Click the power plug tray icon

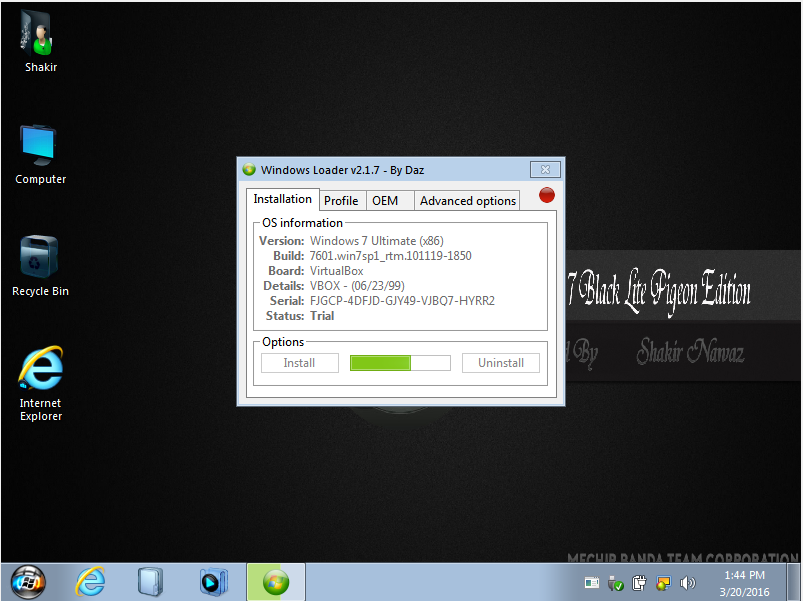pyautogui.click(x=639, y=583)
